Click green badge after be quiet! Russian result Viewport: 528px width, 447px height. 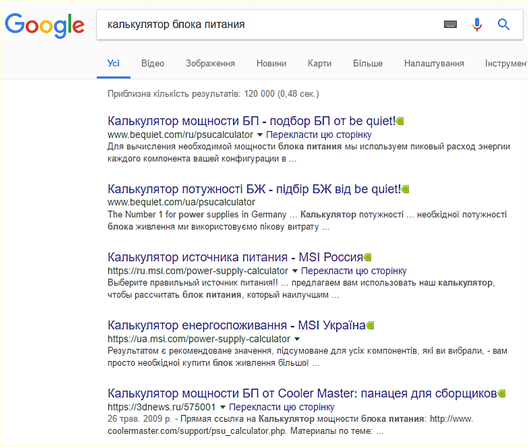pos(400,121)
